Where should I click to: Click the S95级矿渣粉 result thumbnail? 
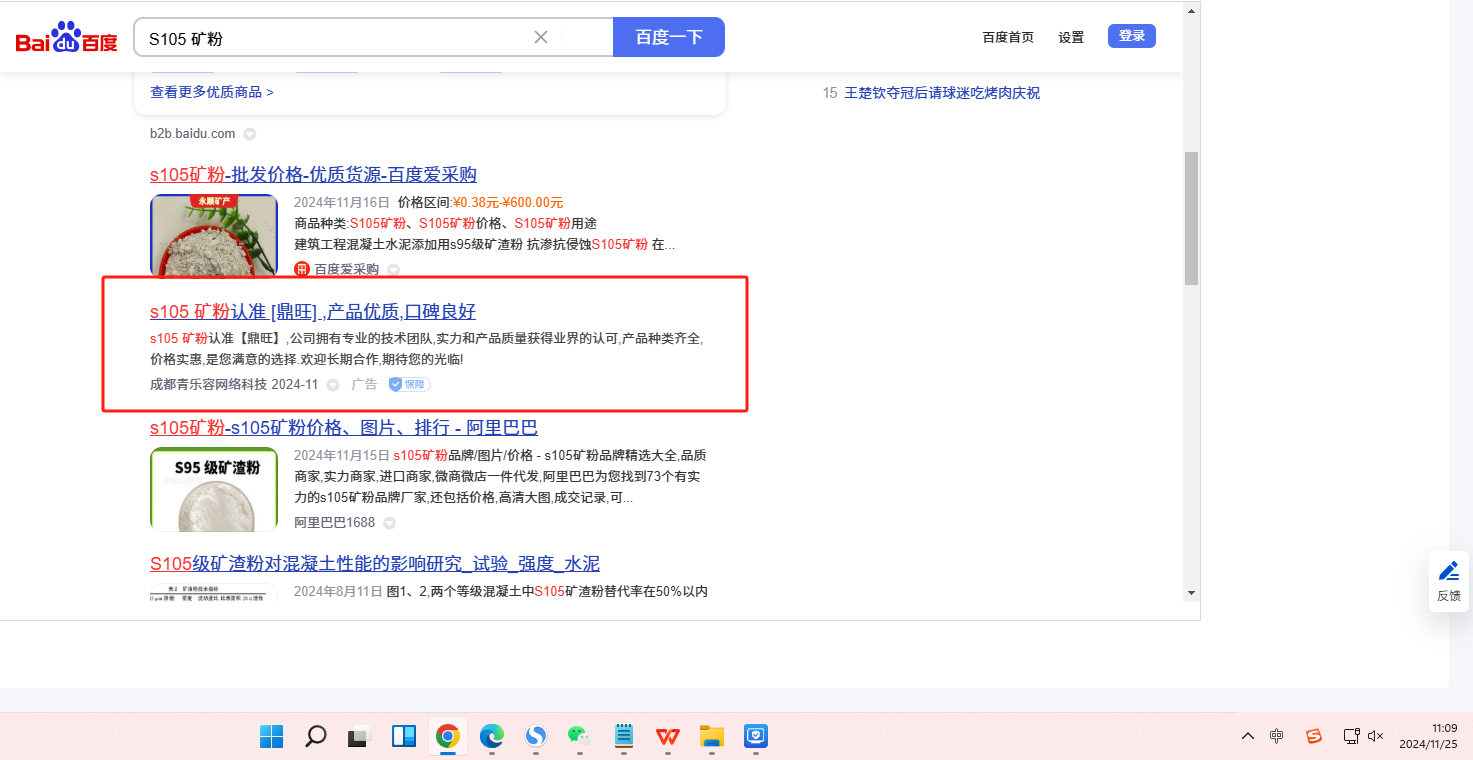pos(214,489)
